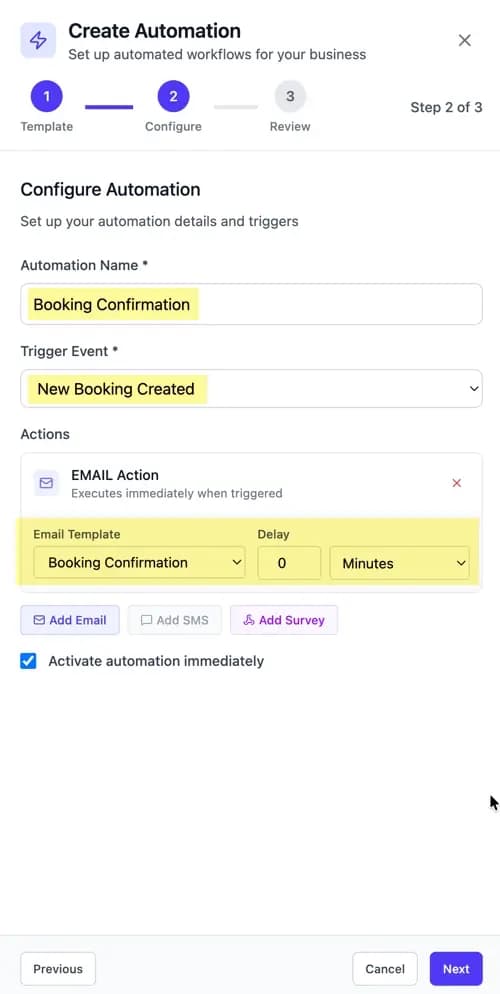Click the Delay value field
Image resolution: width=500 pixels, height=994 pixels.
(x=289, y=563)
